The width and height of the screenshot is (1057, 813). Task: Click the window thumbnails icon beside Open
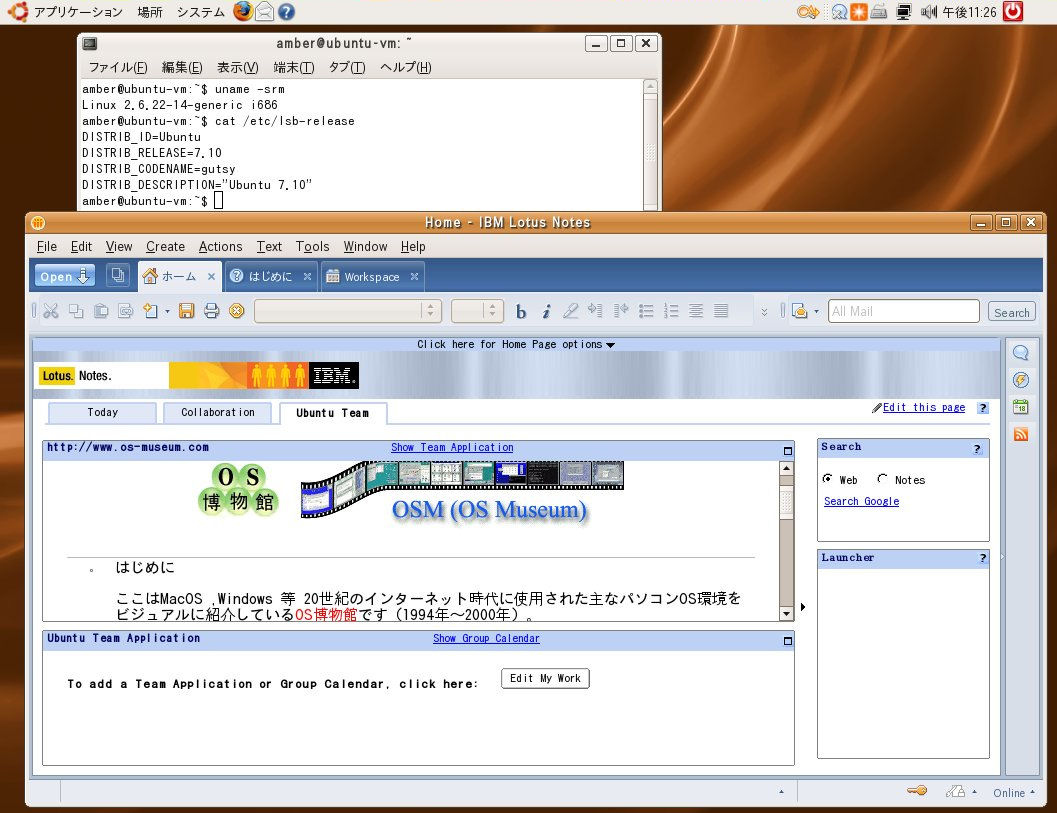pos(118,275)
